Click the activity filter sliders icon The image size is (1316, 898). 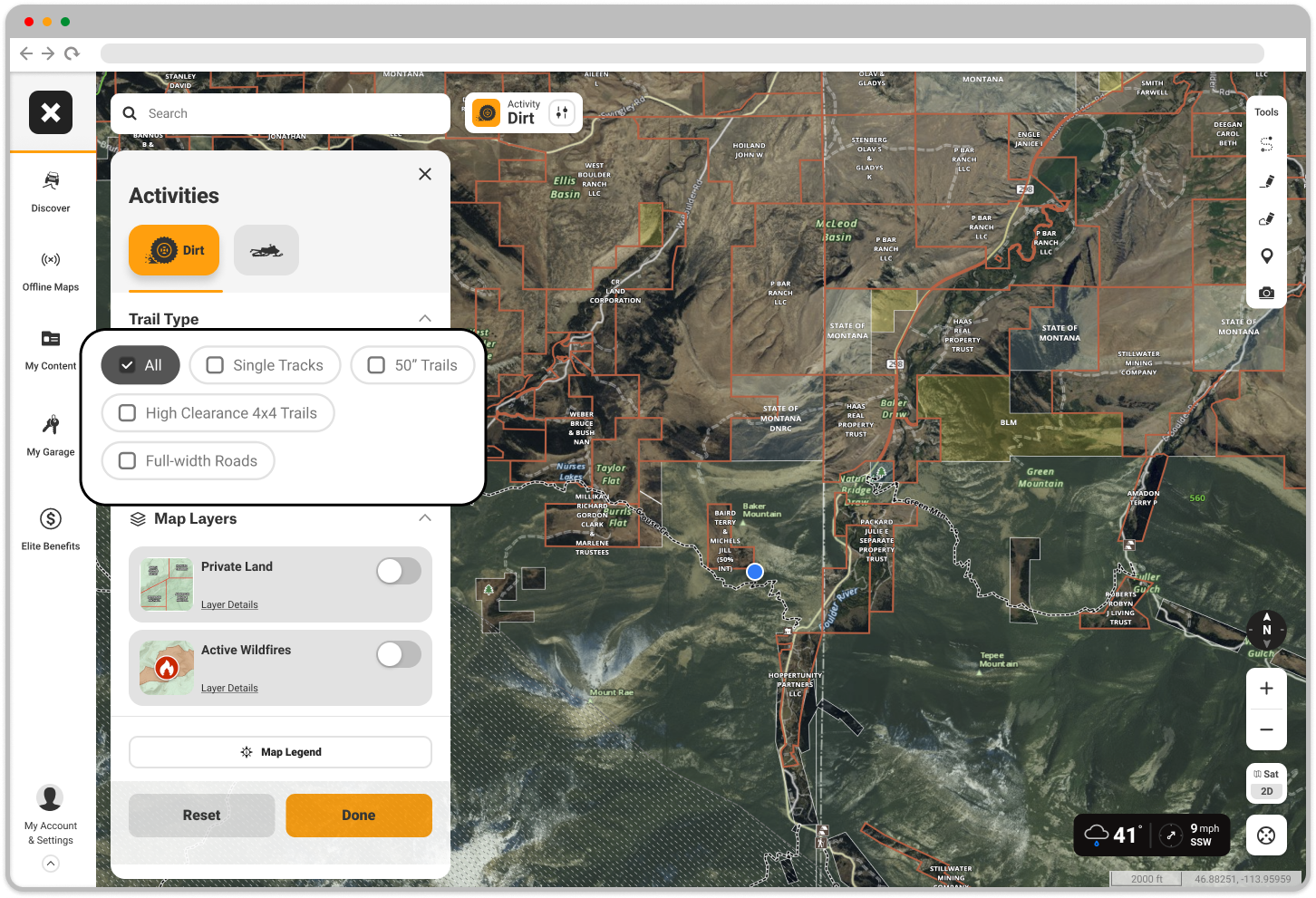click(x=562, y=112)
